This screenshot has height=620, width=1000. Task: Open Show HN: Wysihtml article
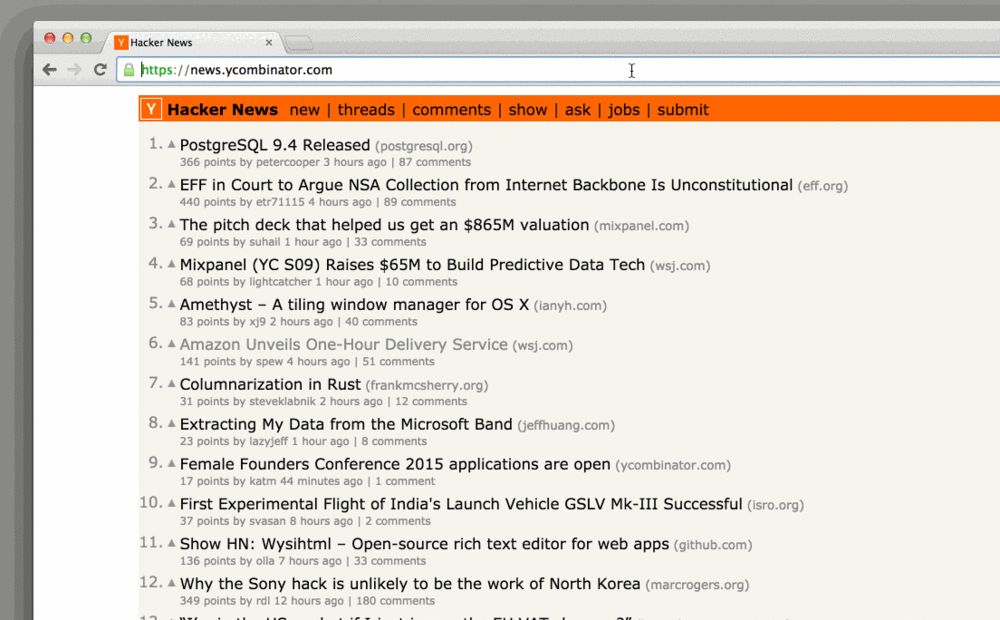425,544
